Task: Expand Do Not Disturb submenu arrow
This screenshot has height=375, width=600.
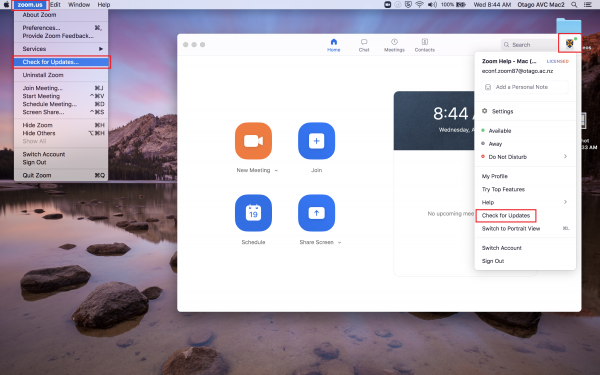Action: pos(565,157)
